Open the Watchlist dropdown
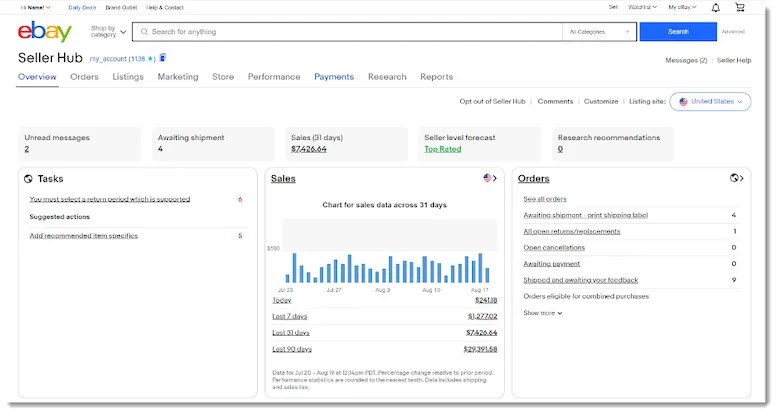Viewport: 776px width, 413px height. pos(642,7)
